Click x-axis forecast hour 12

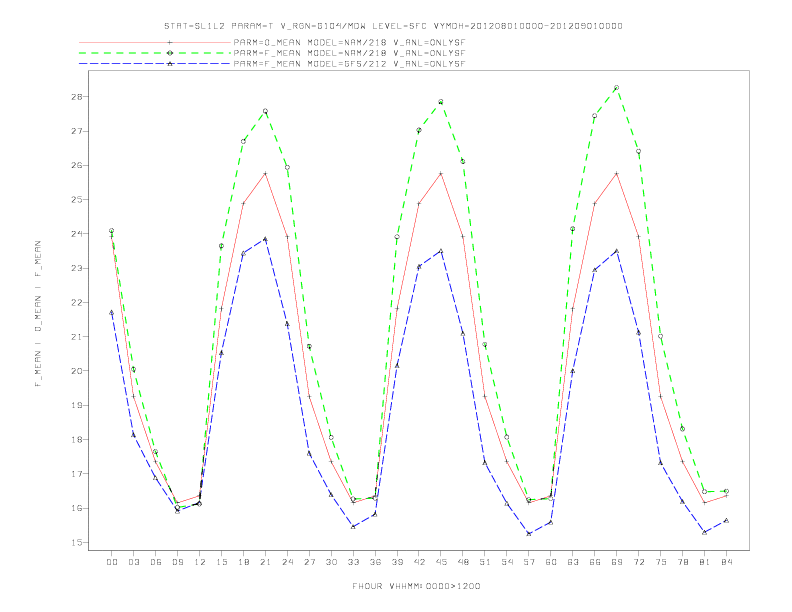pyautogui.click(x=200, y=562)
